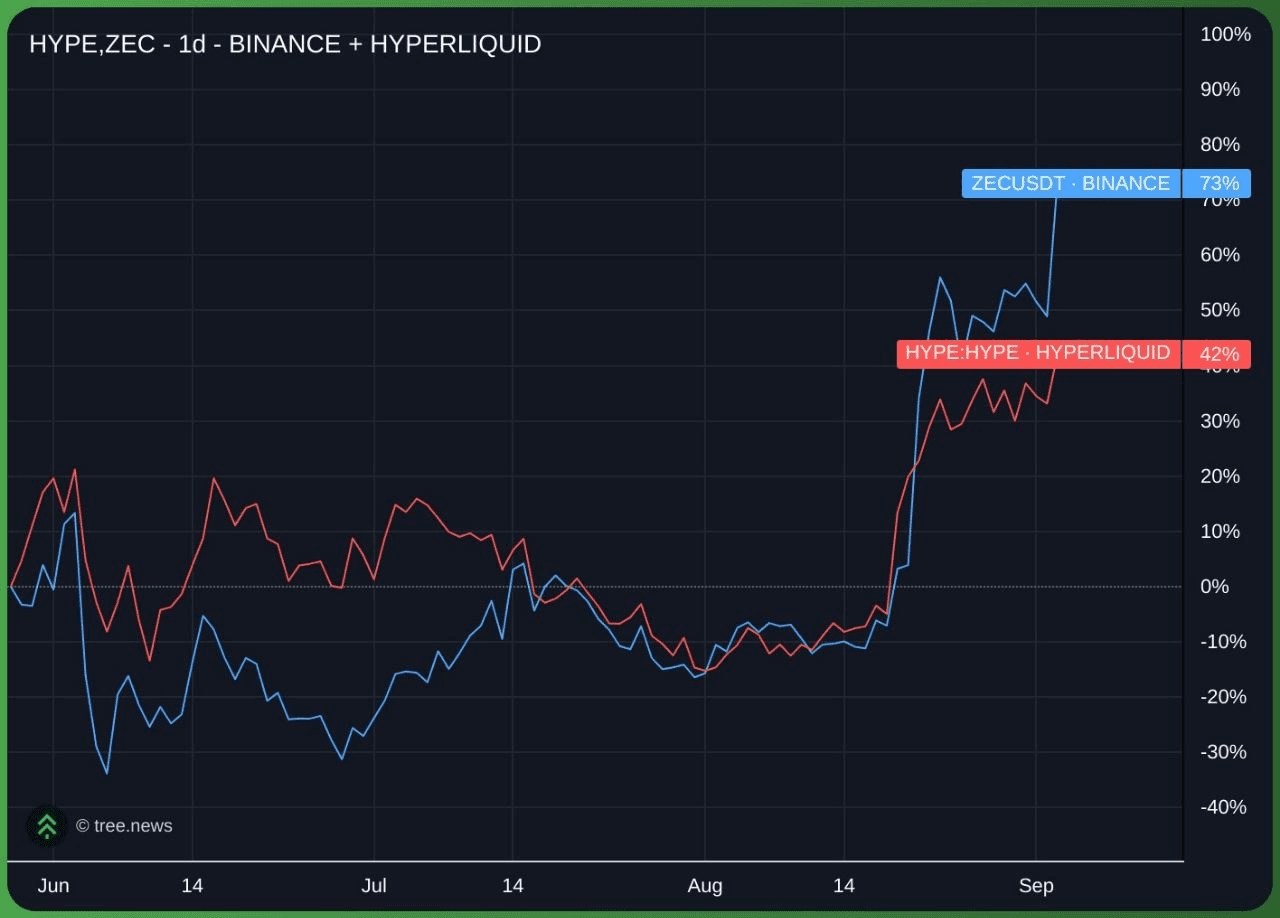Screen dimensions: 1280x918
Task: Click the Aug date label
Action: (705, 886)
